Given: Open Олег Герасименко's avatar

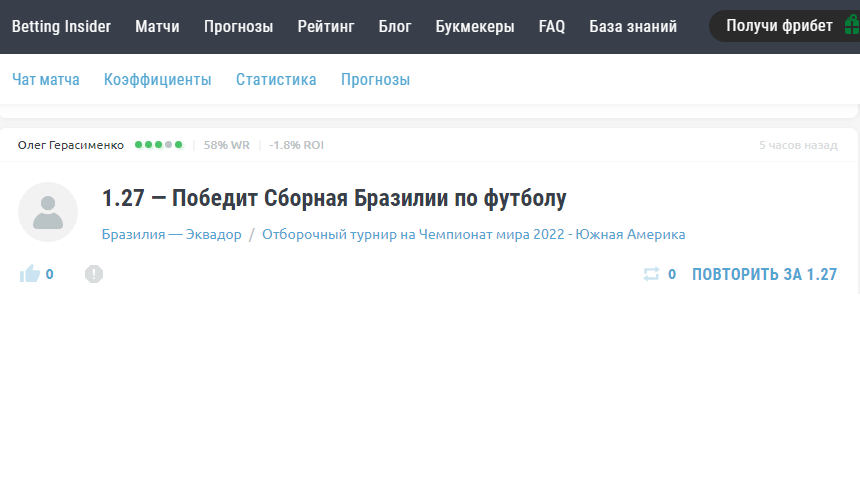Looking at the screenshot, I should [48, 212].
